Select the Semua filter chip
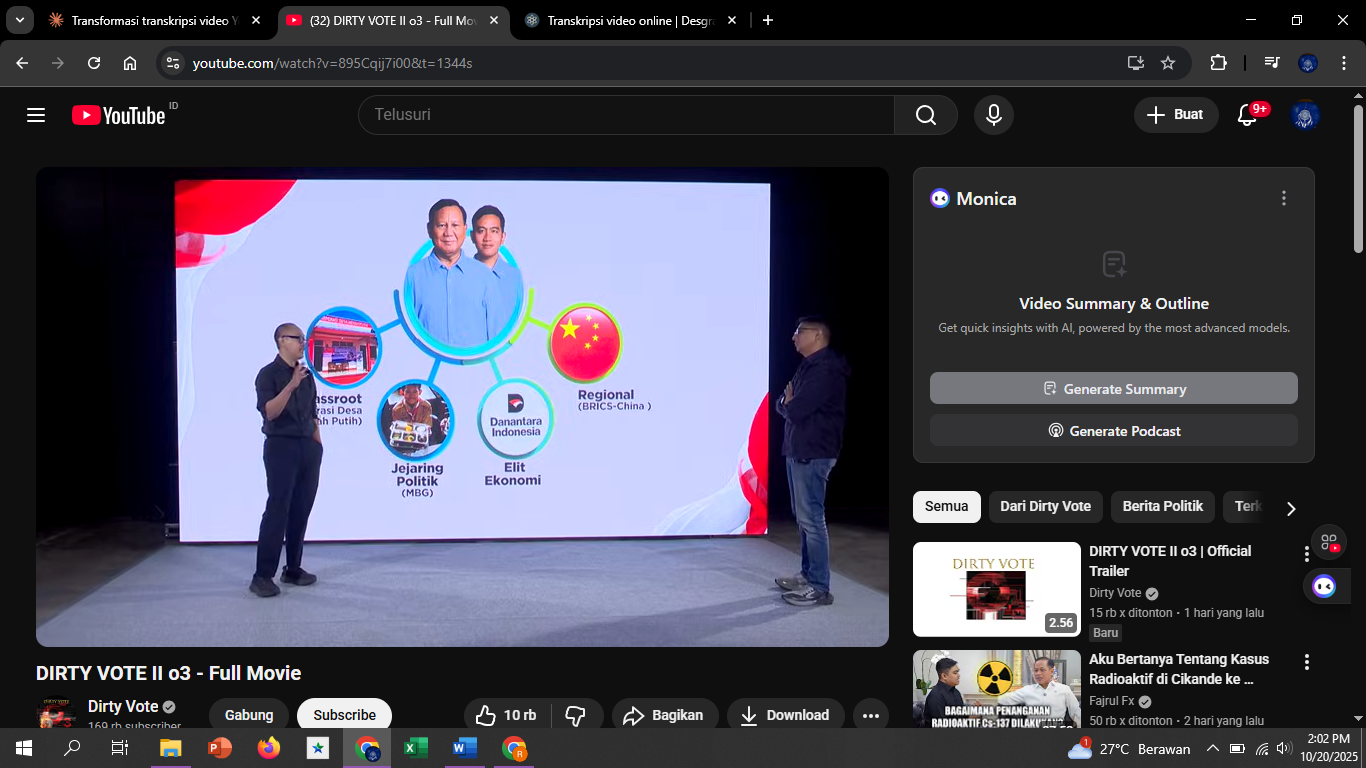Screen dimensions: 1366x768 [x=946, y=507]
